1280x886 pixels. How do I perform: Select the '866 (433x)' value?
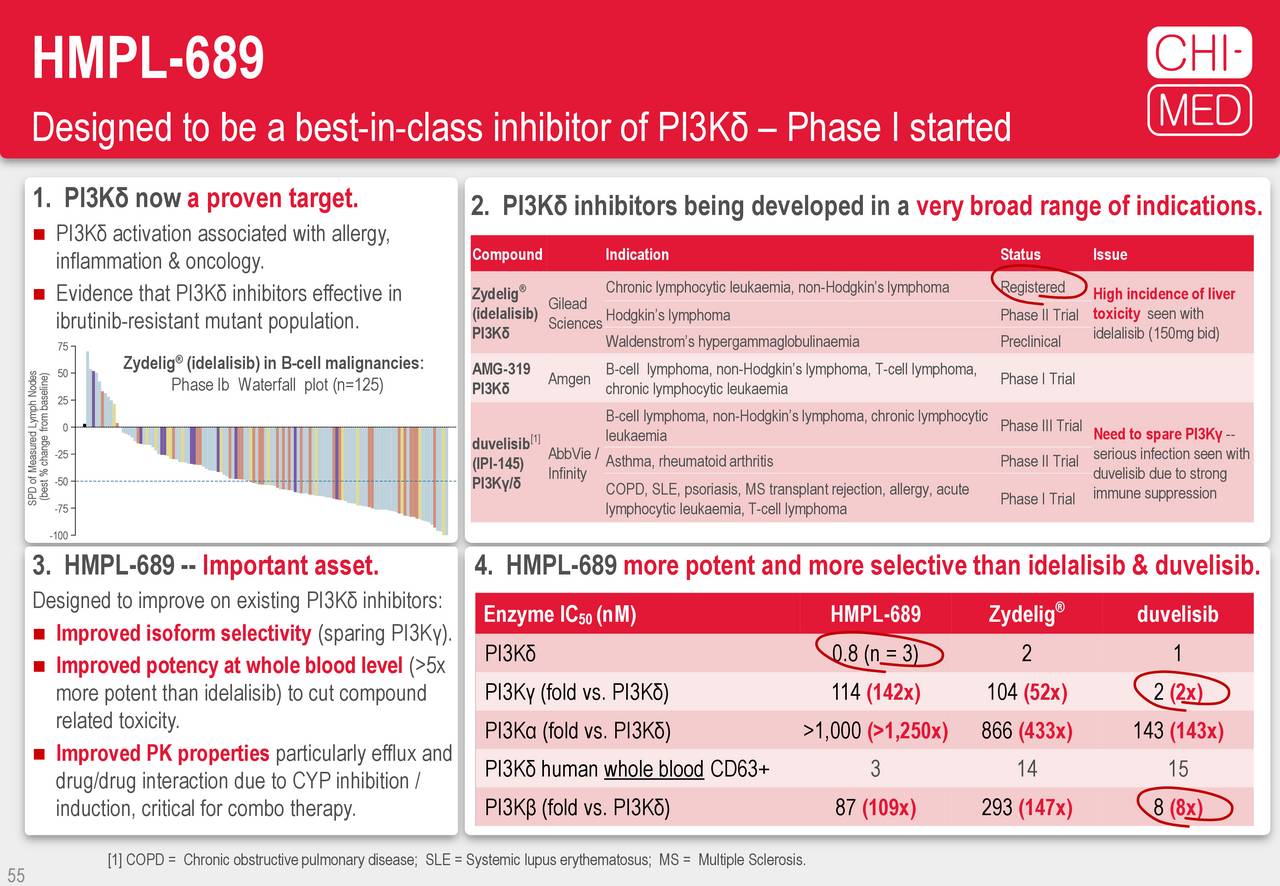point(1026,731)
